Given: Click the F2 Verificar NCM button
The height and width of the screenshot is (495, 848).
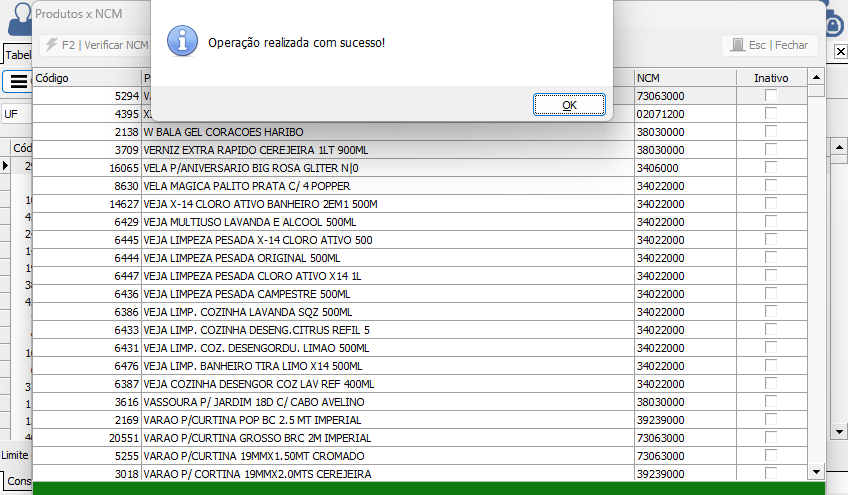Looking at the screenshot, I should tap(96, 45).
